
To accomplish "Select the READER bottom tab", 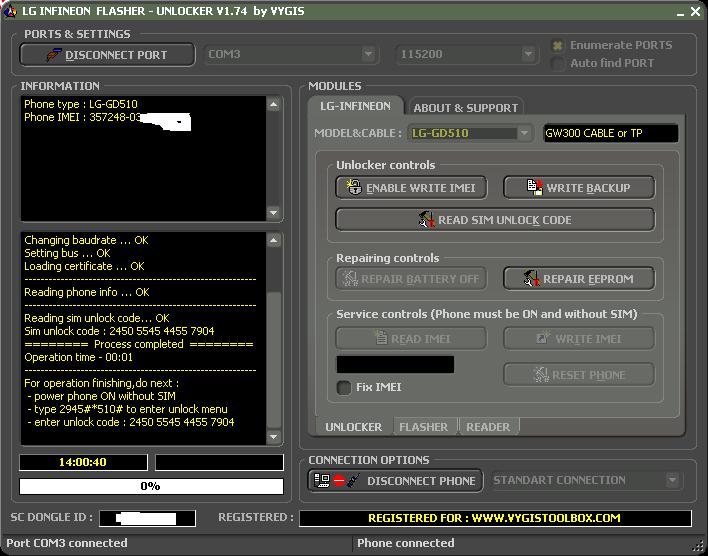I will tap(488, 427).
